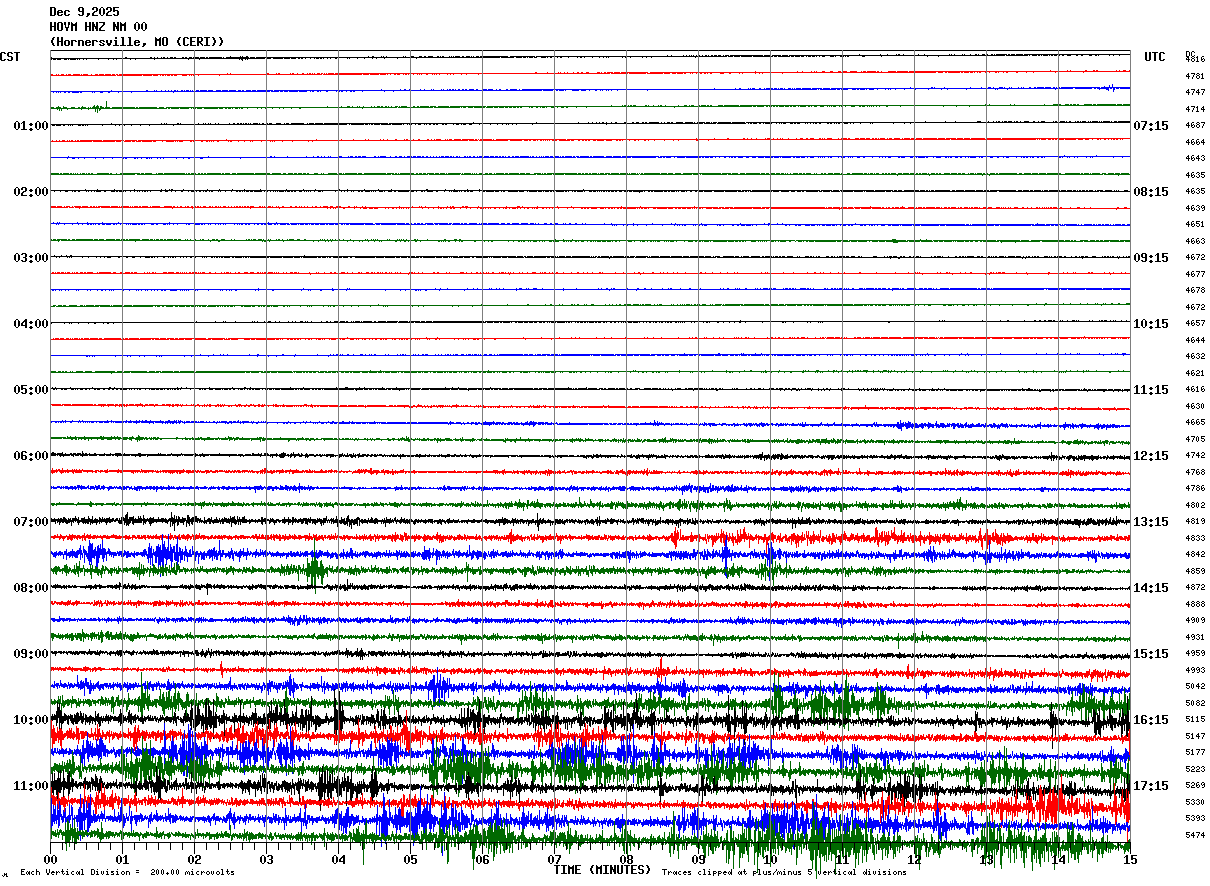
Task: Click the DC offset value '5223'
Action: (1195, 769)
